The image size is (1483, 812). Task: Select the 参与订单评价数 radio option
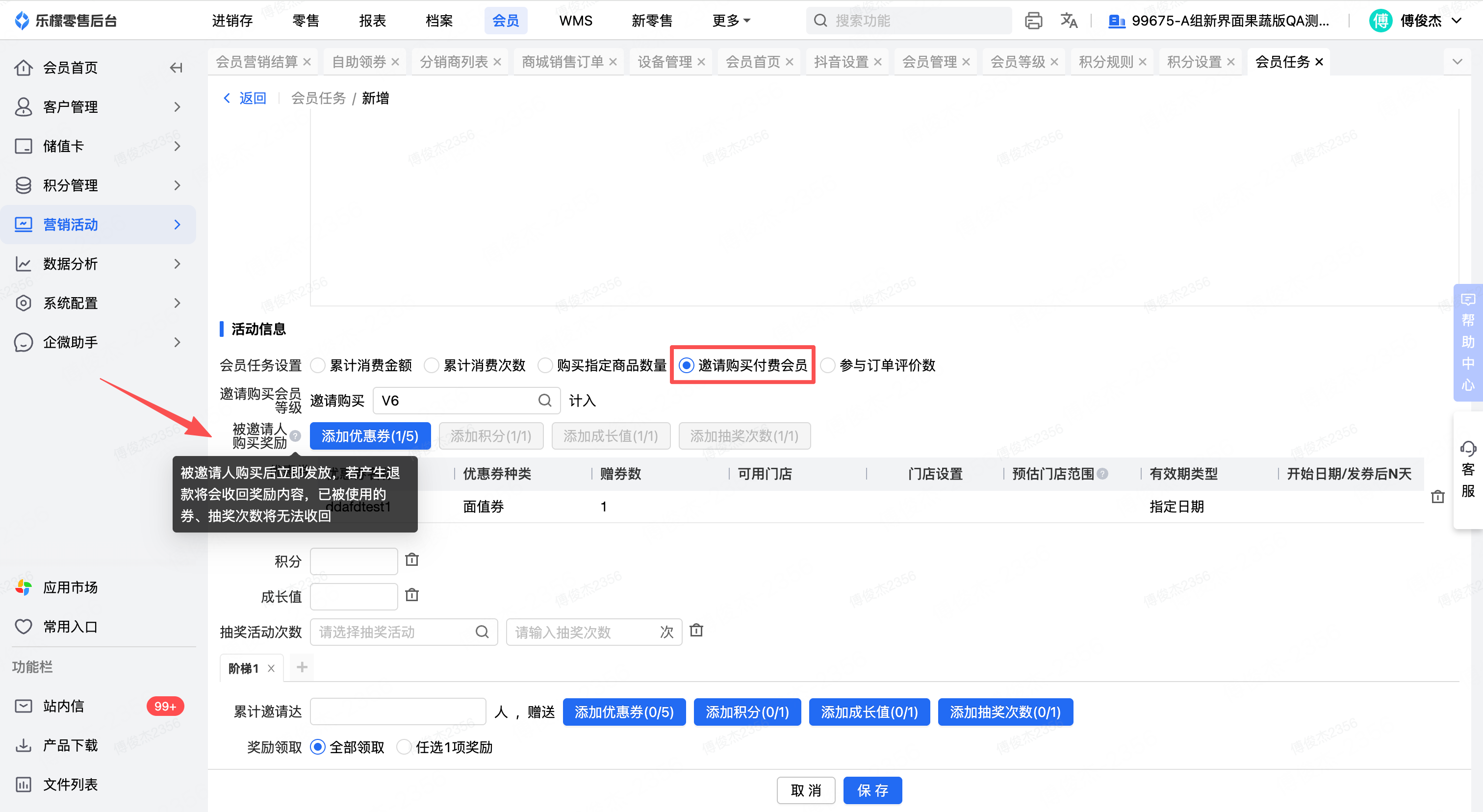827,365
